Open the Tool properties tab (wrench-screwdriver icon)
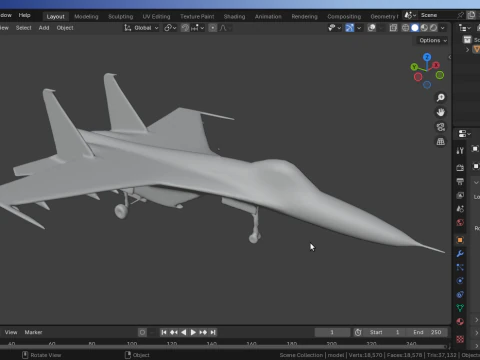 pos(460,151)
